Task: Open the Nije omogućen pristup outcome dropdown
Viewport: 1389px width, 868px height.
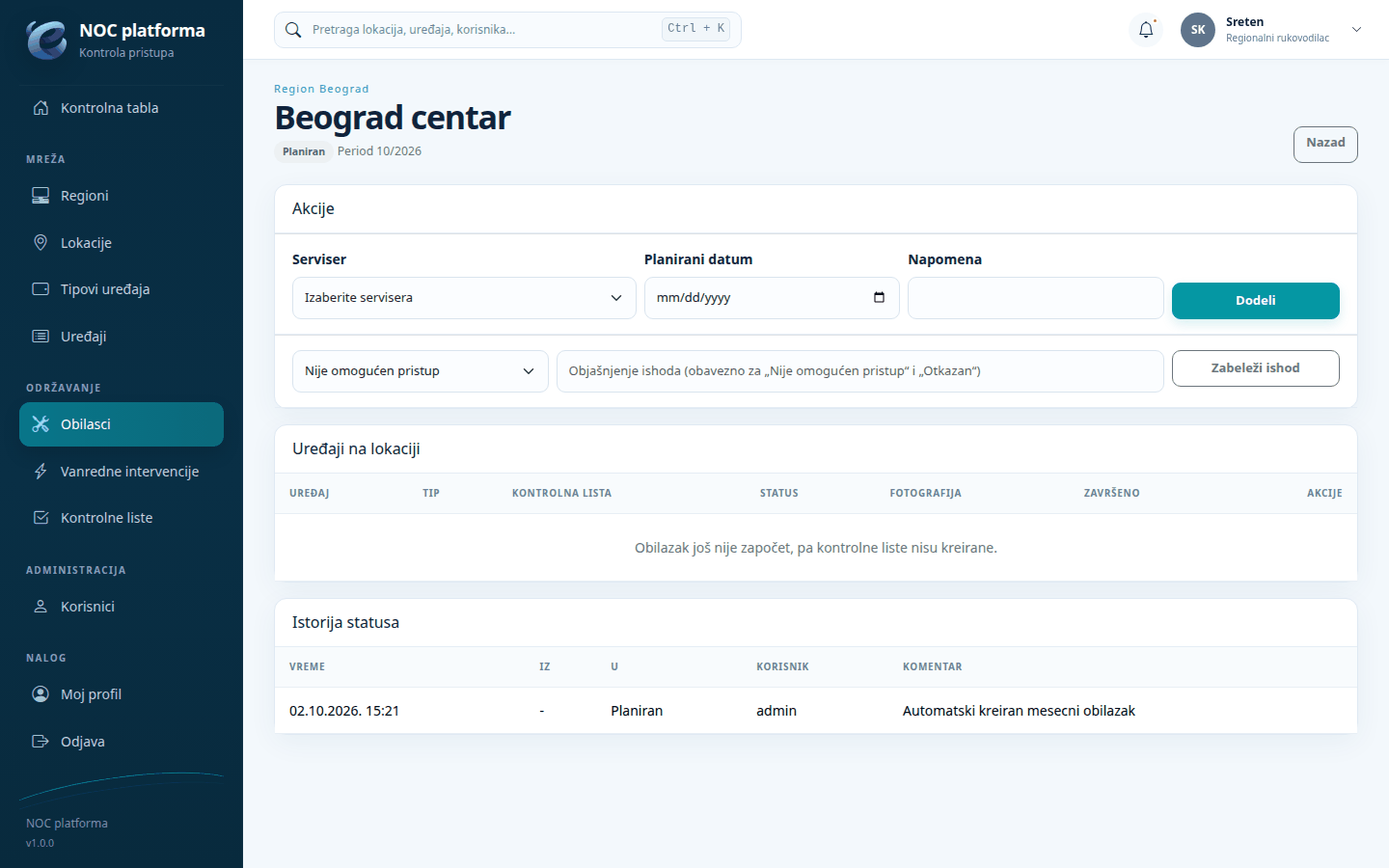Action: 421,371
